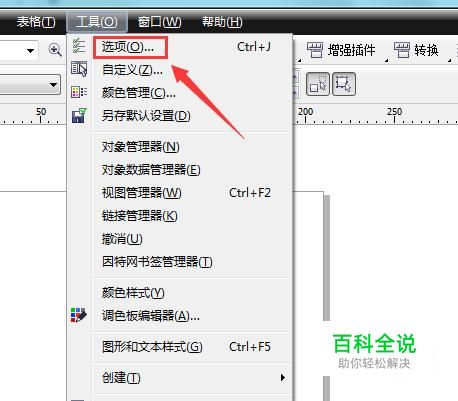Open the 窗口(W) menu
This screenshot has height=401, width=458.
click(160, 22)
